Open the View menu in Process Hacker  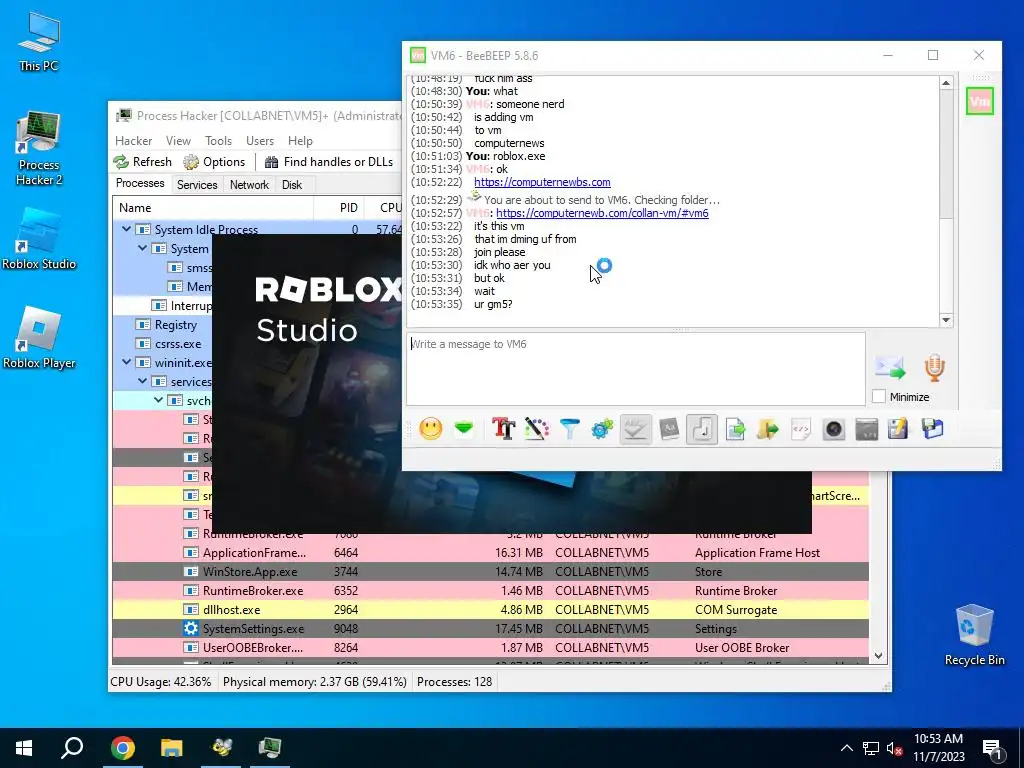point(178,140)
